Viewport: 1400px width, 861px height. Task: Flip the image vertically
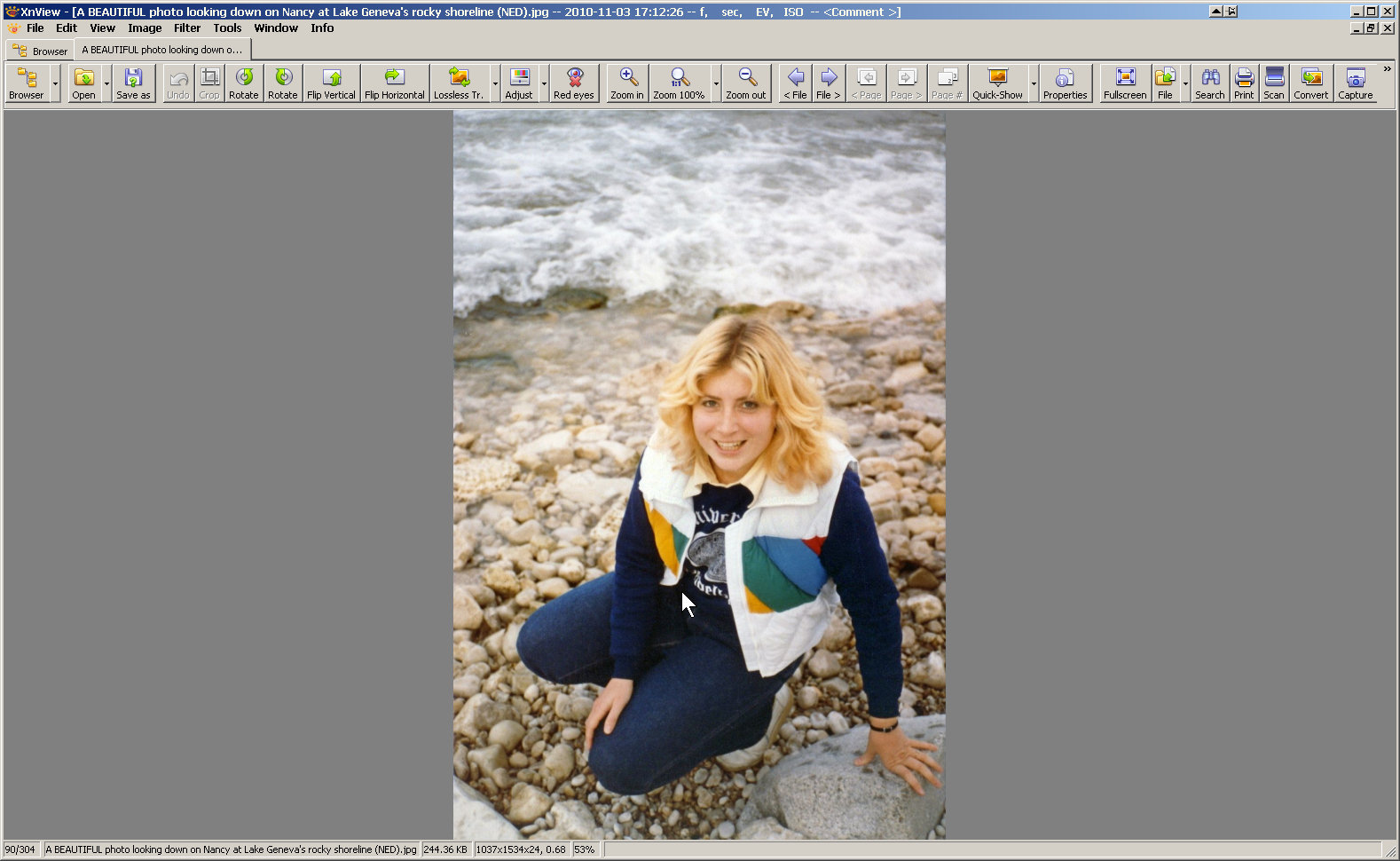click(331, 83)
